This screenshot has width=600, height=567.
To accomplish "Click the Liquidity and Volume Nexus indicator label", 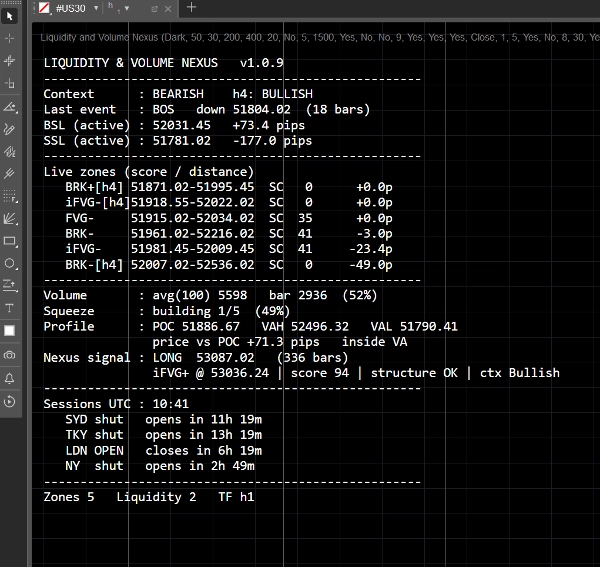I will [320, 37].
